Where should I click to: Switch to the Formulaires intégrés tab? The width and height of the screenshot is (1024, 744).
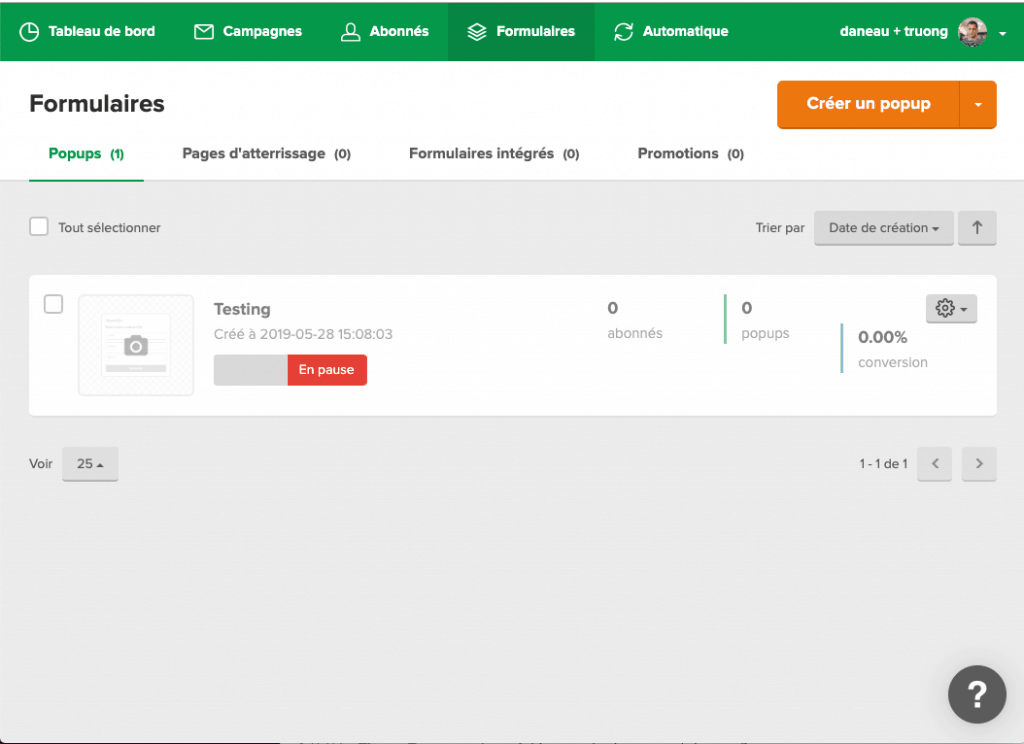[493, 154]
